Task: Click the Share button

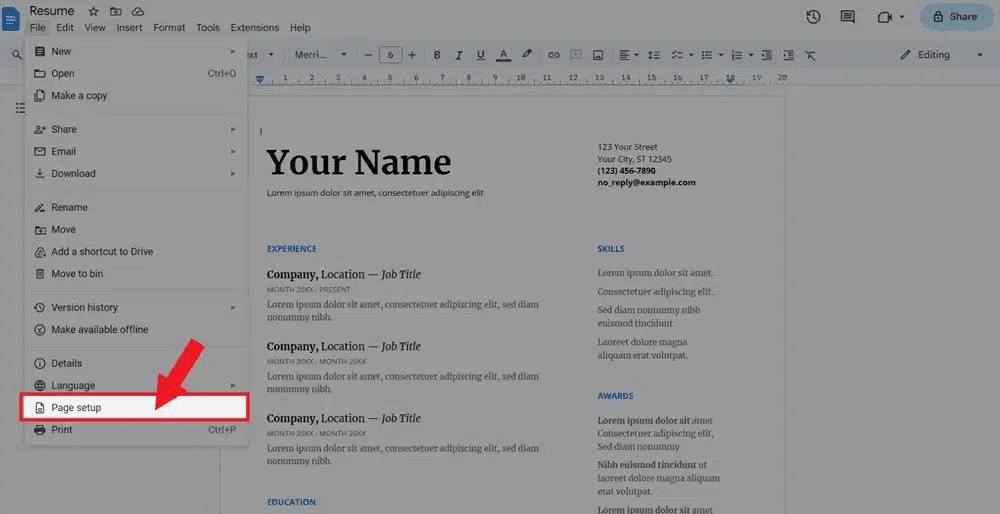Action: [955, 17]
